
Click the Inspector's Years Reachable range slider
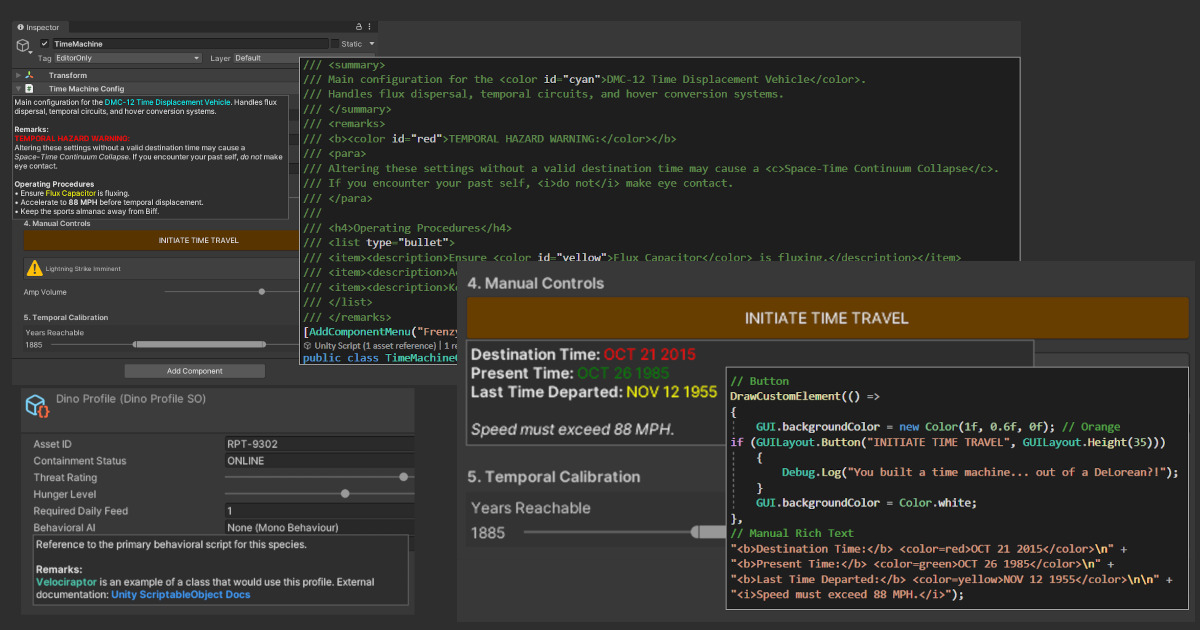coord(200,344)
